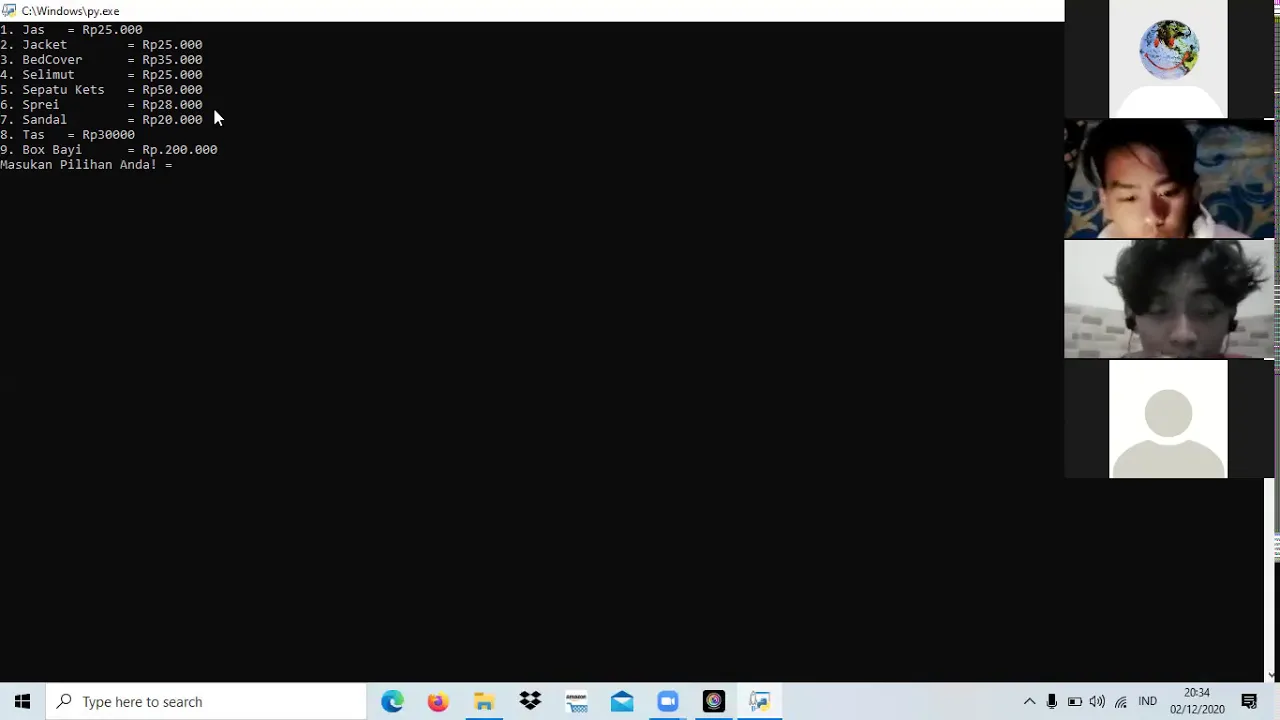Select the Python app in the taskbar

[760, 702]
